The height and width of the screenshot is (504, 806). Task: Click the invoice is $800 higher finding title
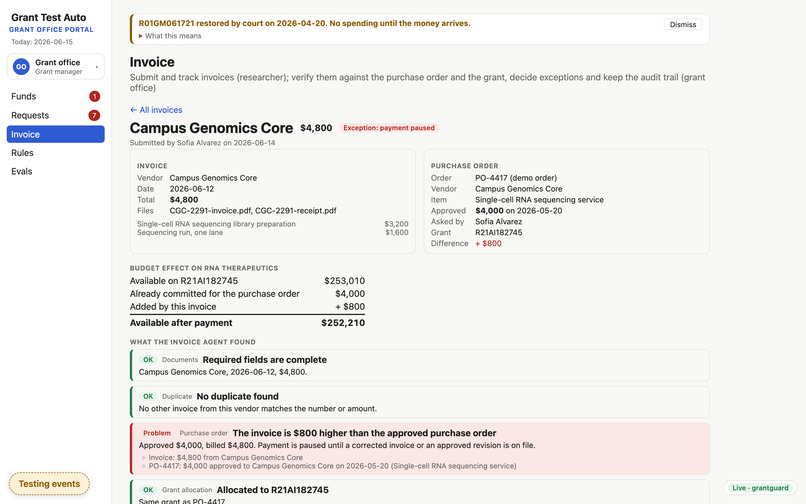[x=364, y=433]
